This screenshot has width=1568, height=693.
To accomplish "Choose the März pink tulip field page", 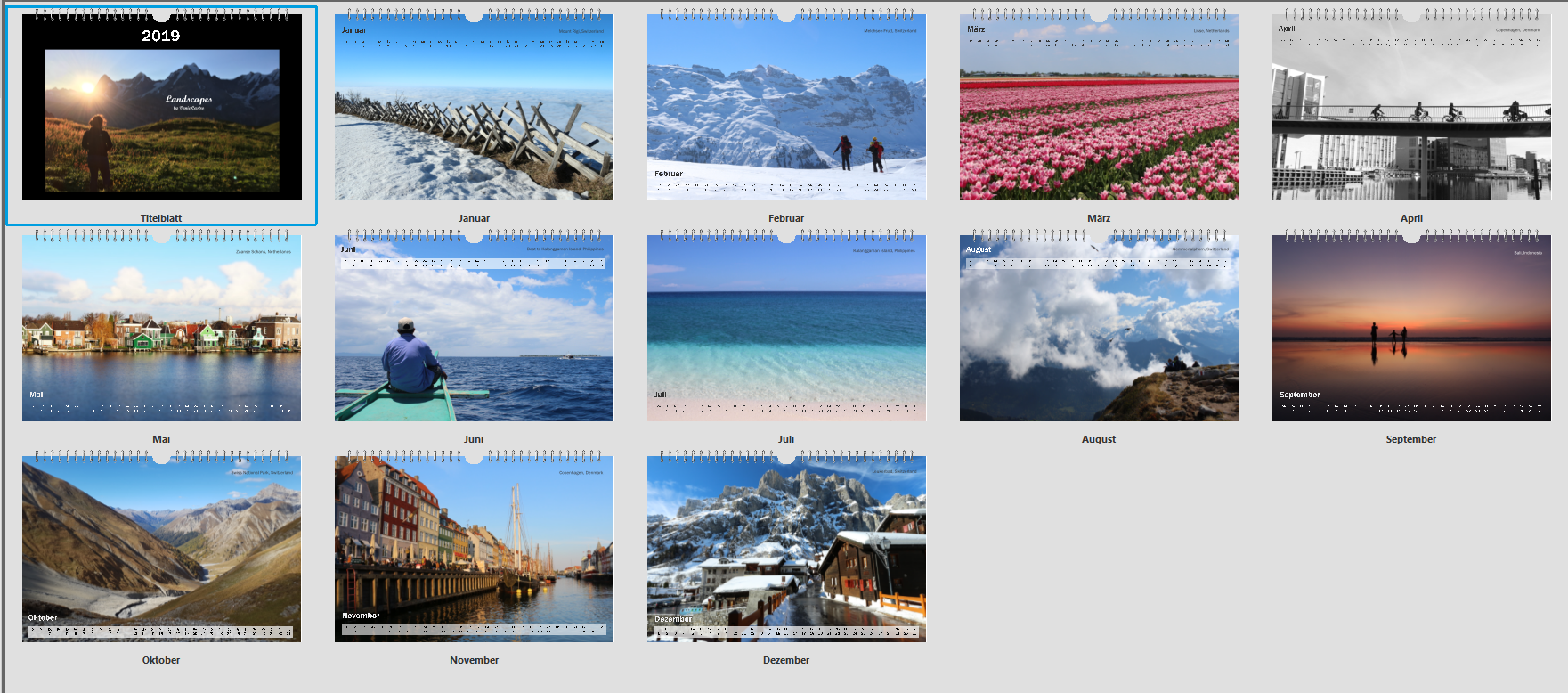I will pos(1099,107).
